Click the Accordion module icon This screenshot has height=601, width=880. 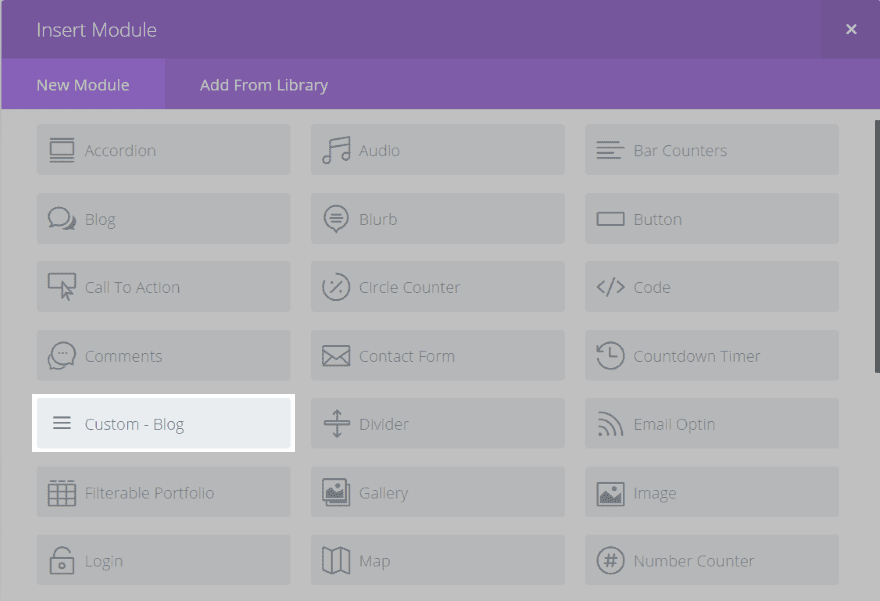[62, 150]
